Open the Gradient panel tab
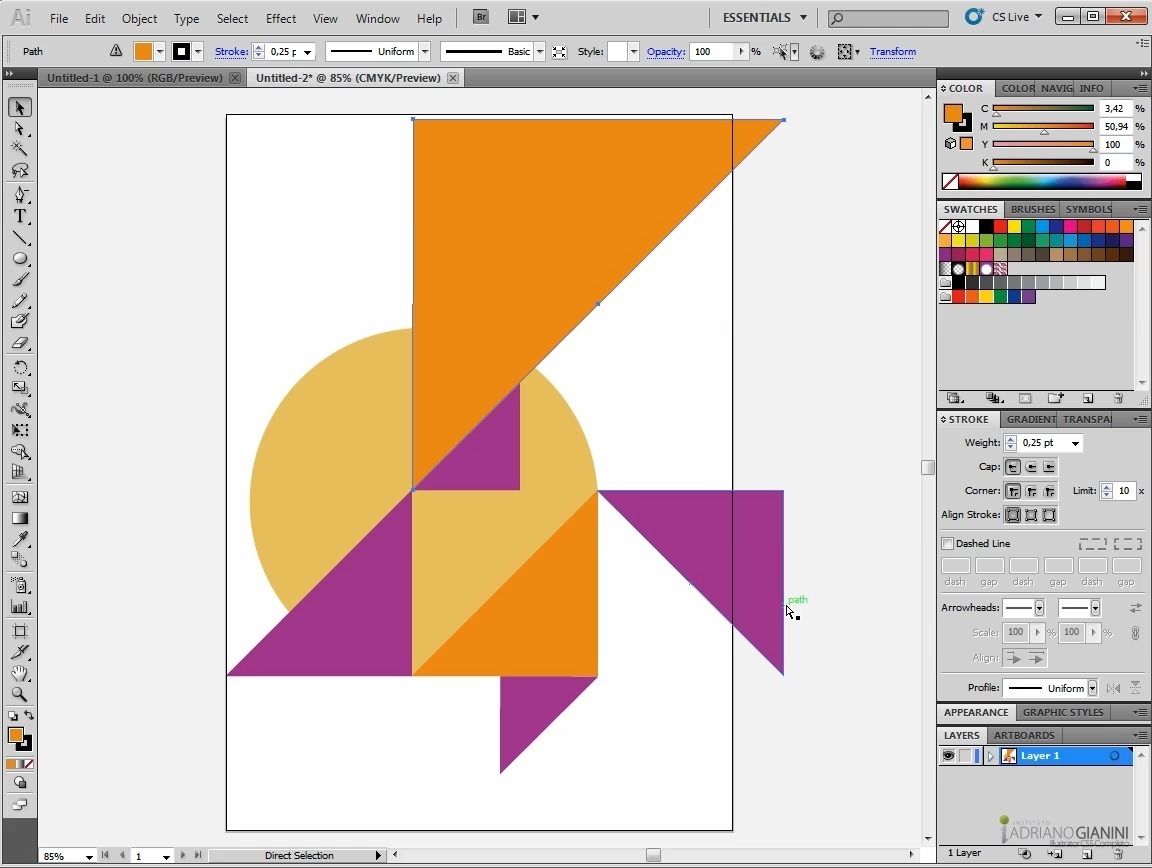The image size is (1152, 868). [x=1031, y=419]
